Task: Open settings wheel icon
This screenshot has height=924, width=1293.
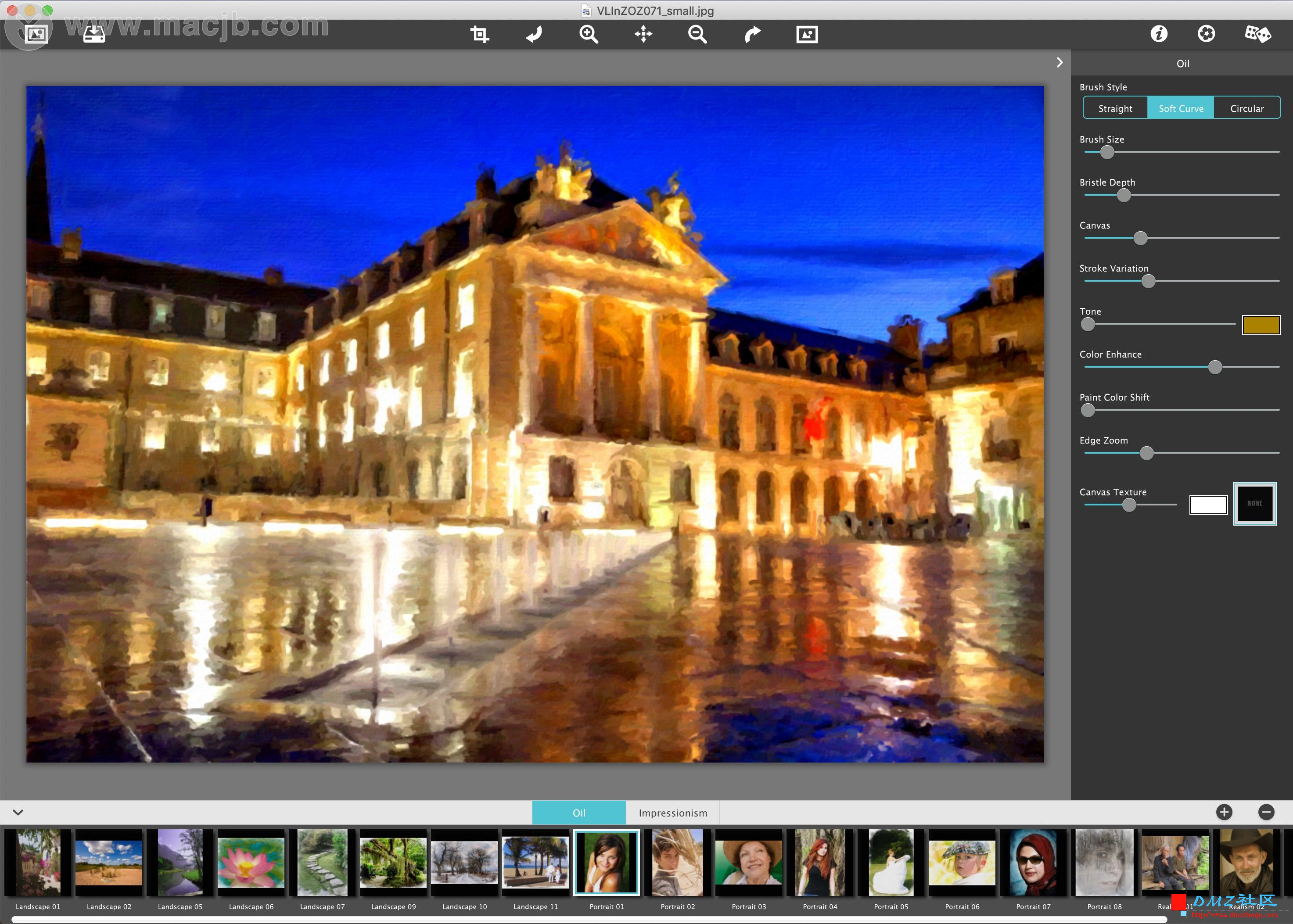Action: click(x=1206, y=34)
